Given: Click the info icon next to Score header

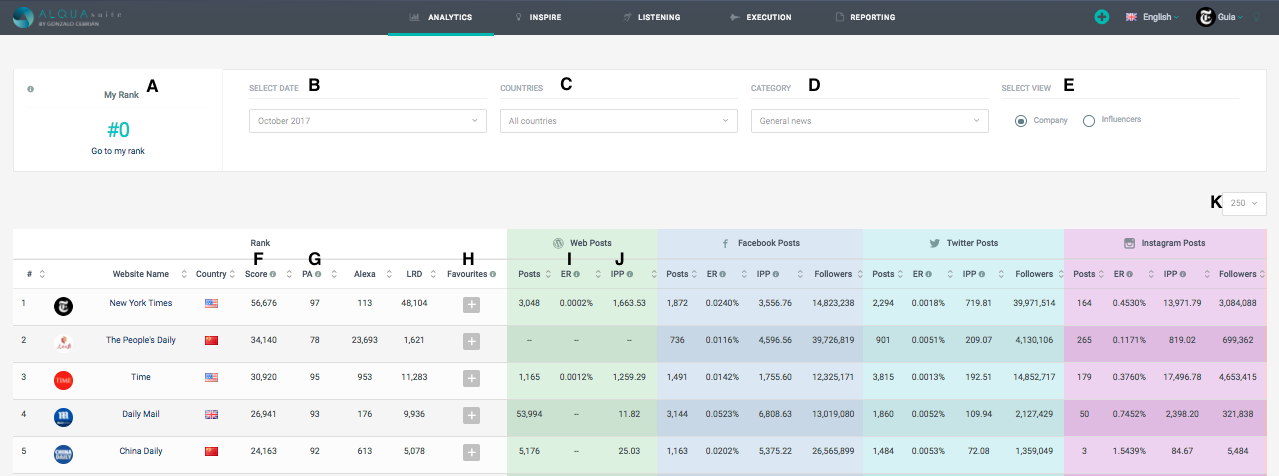Looking at the screenshot, I should pos(273,274).
